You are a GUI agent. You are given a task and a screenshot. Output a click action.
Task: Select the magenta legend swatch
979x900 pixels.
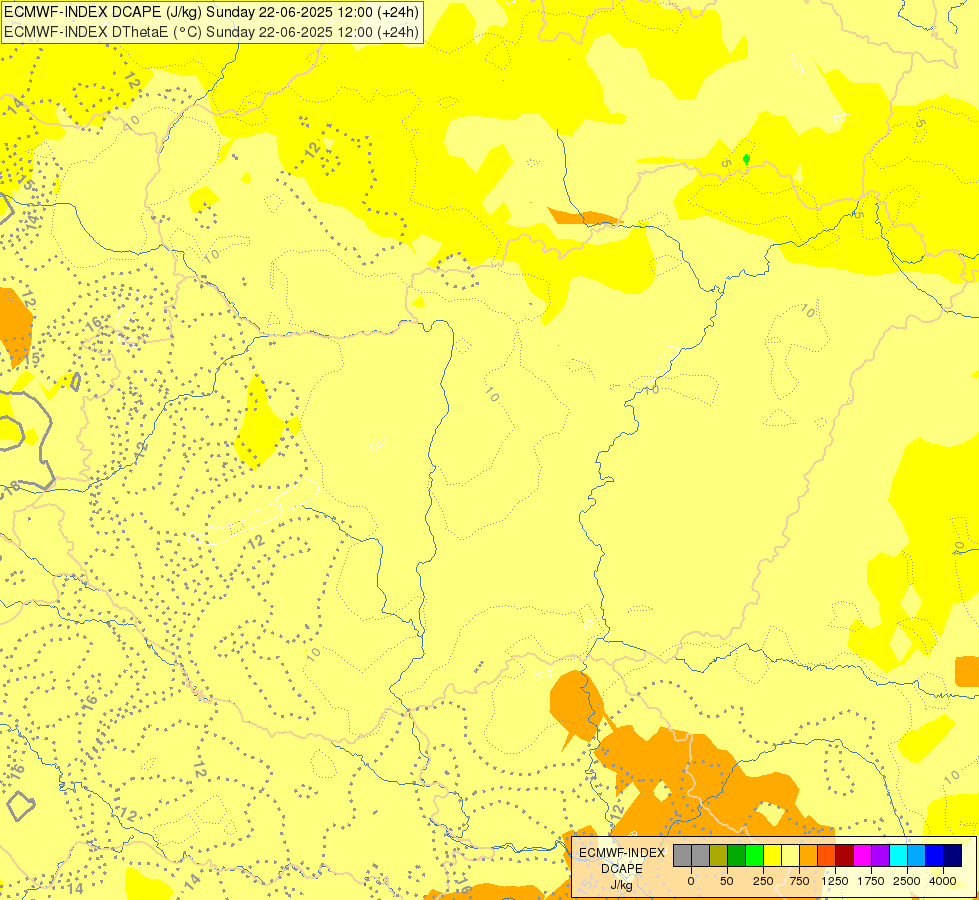[x=863, y=856]
